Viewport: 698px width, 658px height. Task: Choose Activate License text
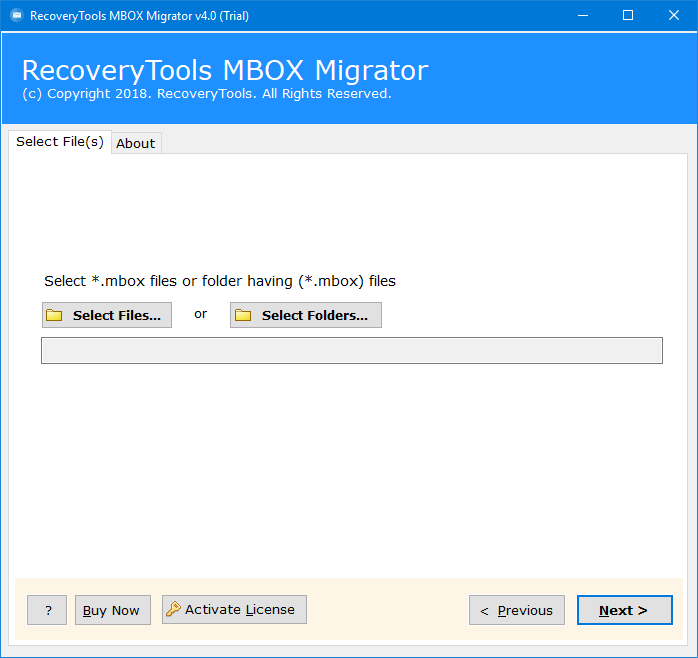point(240,609)
